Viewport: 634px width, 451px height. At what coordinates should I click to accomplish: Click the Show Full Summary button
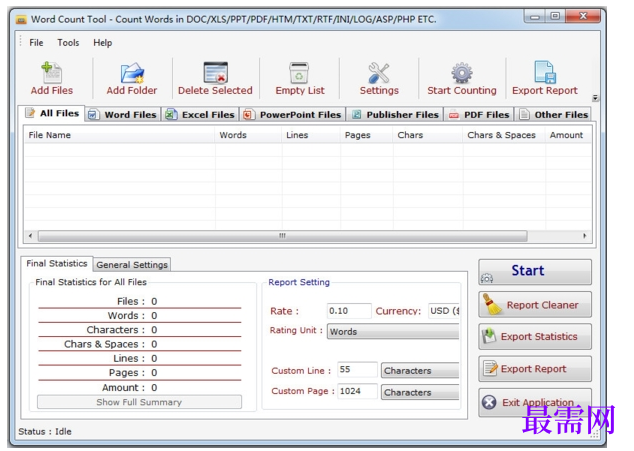tap(139, 402)
